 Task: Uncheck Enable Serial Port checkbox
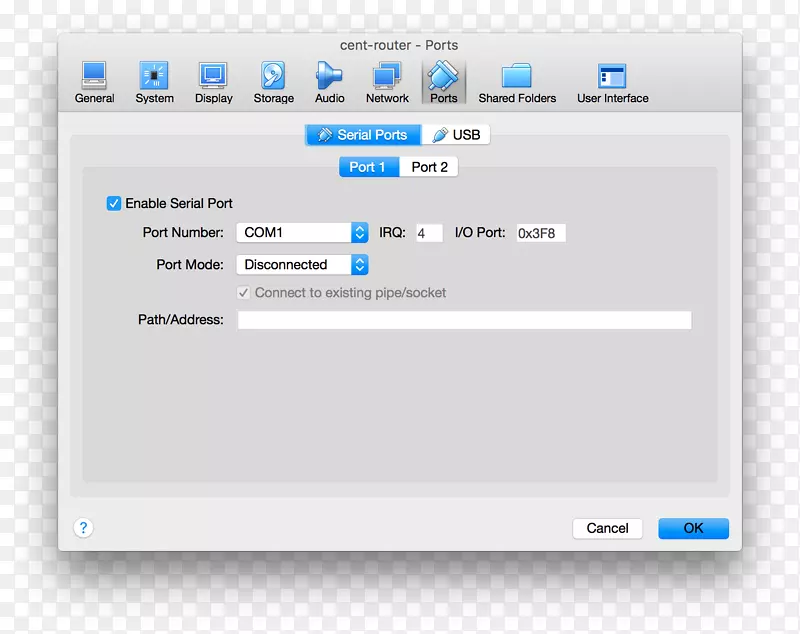(x=114, y=203)
